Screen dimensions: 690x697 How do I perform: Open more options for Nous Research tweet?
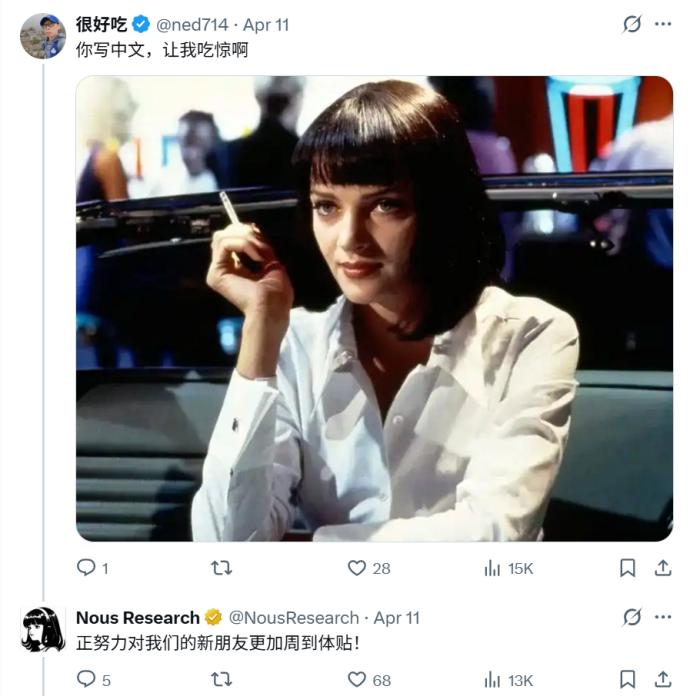662,617
